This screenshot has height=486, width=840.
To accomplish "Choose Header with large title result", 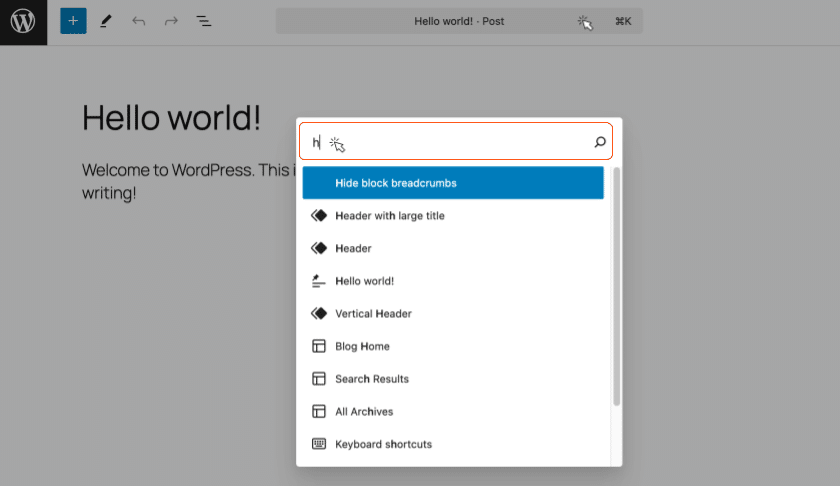I will click(x=389, y=216).
